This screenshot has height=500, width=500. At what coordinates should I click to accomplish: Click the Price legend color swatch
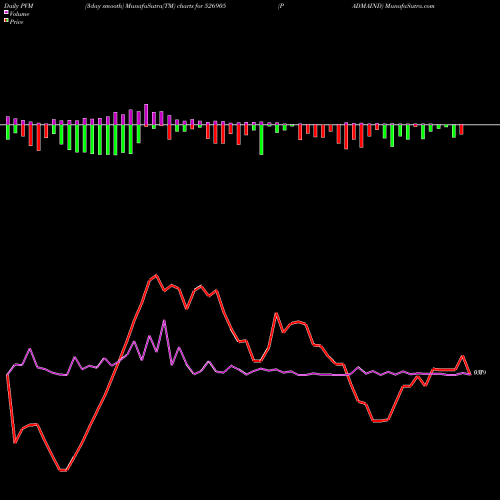(x=6, y=21)
